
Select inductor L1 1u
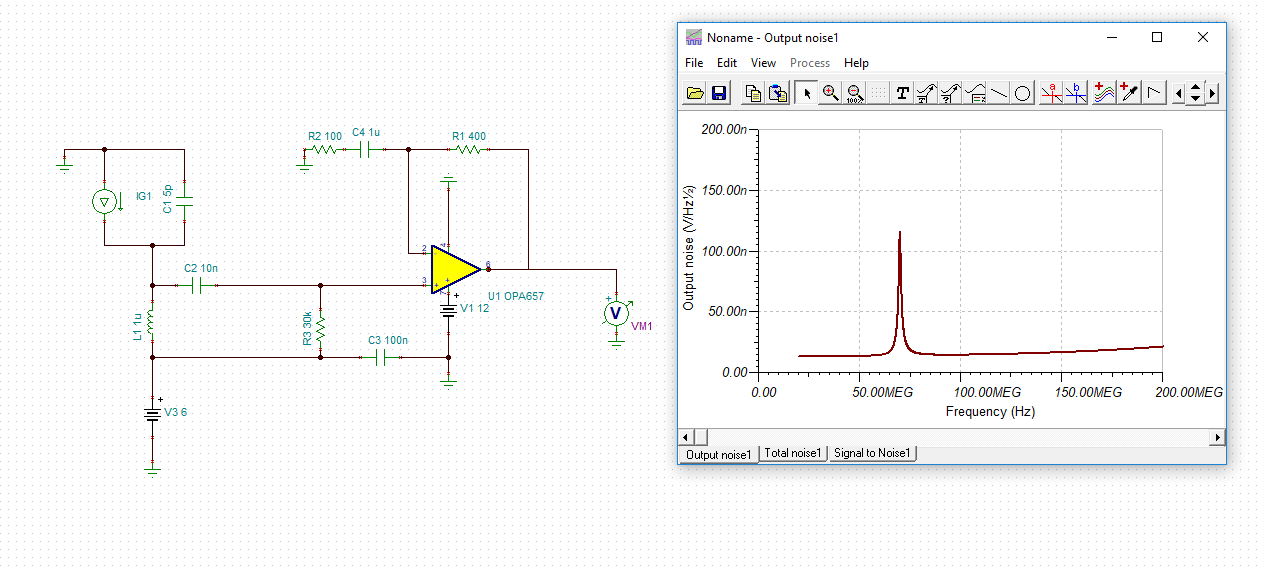point(151,321)
